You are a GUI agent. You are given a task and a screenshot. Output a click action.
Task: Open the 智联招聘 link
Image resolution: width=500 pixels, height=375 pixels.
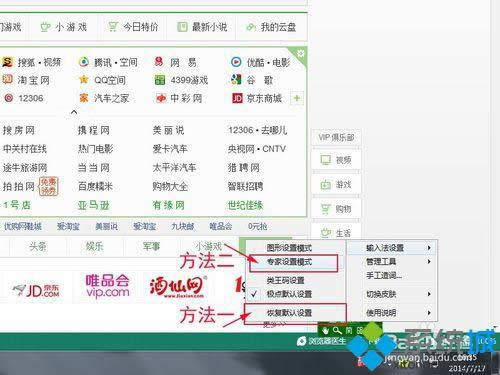pyautogui.click(x=245, y=186)
